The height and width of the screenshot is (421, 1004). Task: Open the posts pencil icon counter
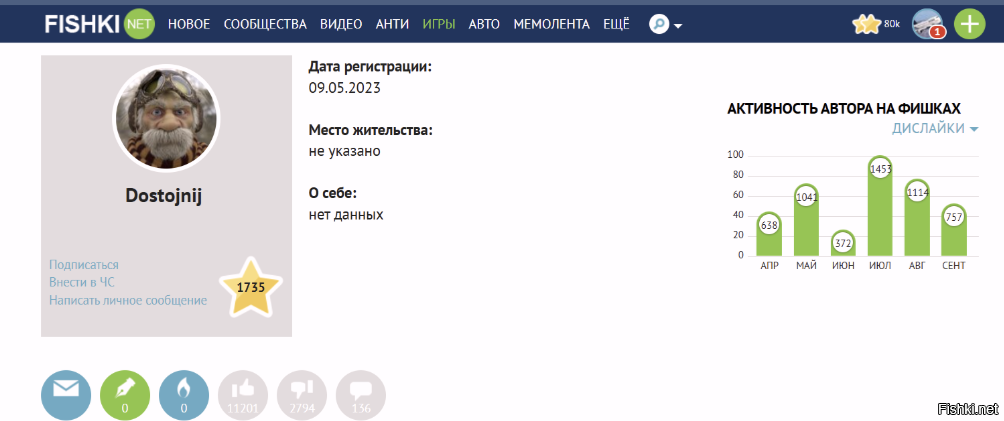coord(125,394)
